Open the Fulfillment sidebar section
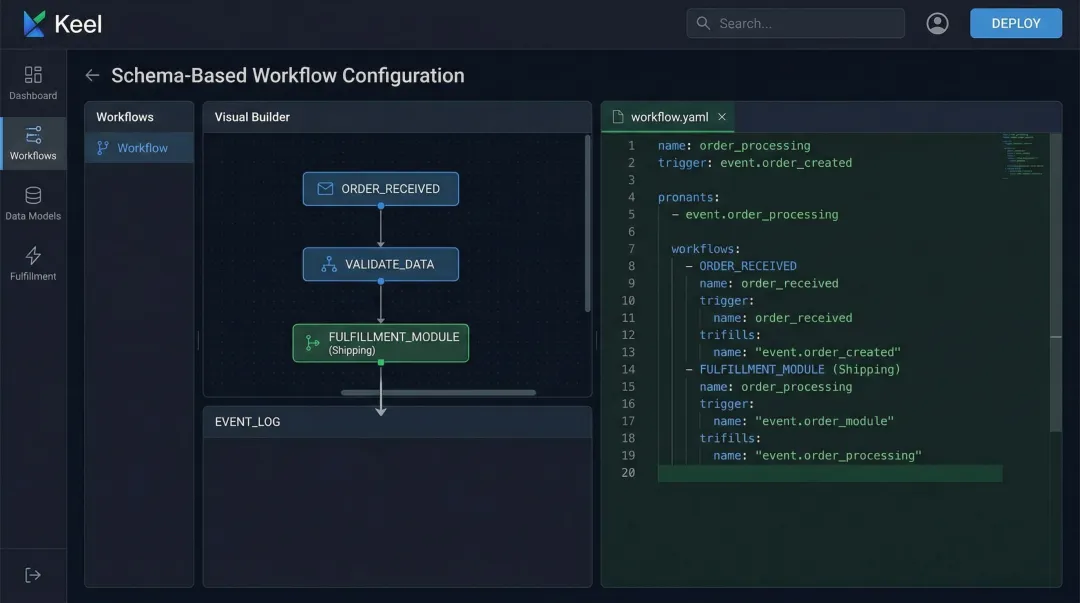Viewport: 1080px width, 603px height. point(33,265)
